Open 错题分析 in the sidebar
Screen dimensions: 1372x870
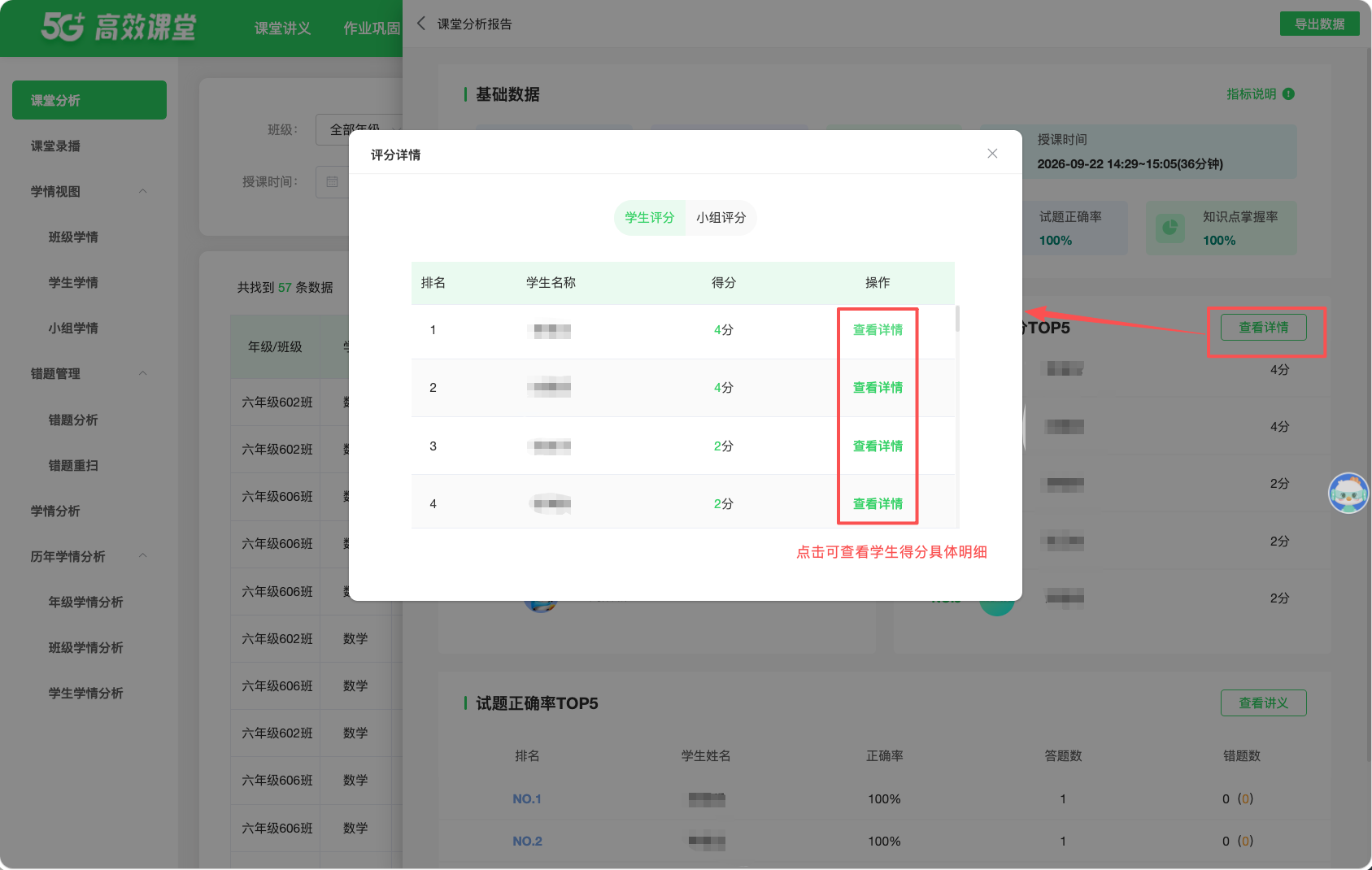(73, 420)
